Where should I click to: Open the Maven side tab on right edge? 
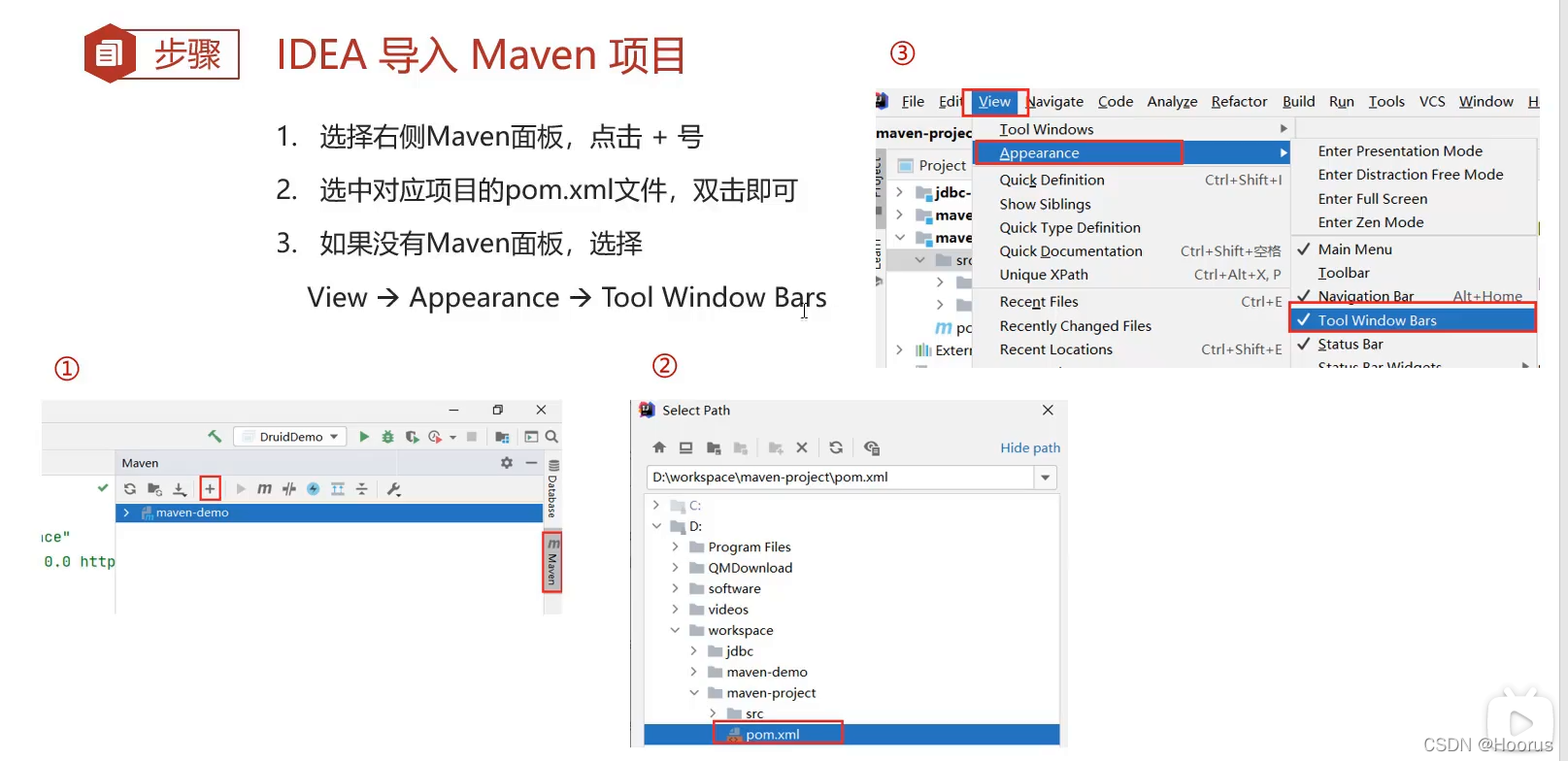pos(552,562)
